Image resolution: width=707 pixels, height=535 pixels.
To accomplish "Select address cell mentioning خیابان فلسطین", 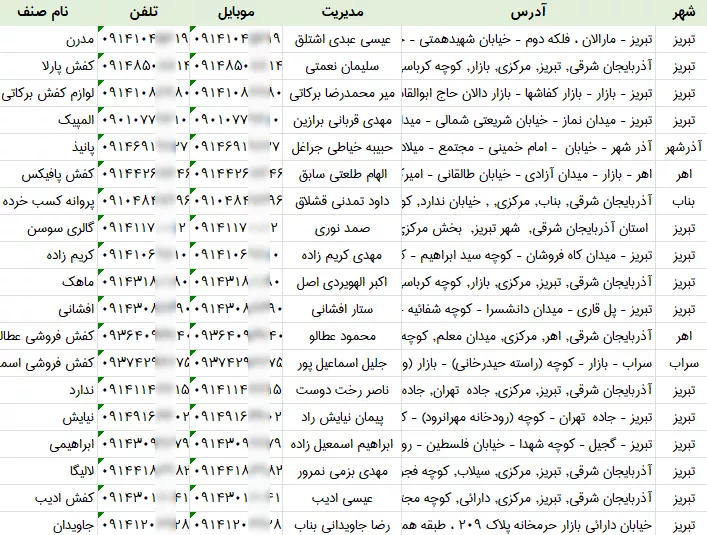I will pos(528,445).
